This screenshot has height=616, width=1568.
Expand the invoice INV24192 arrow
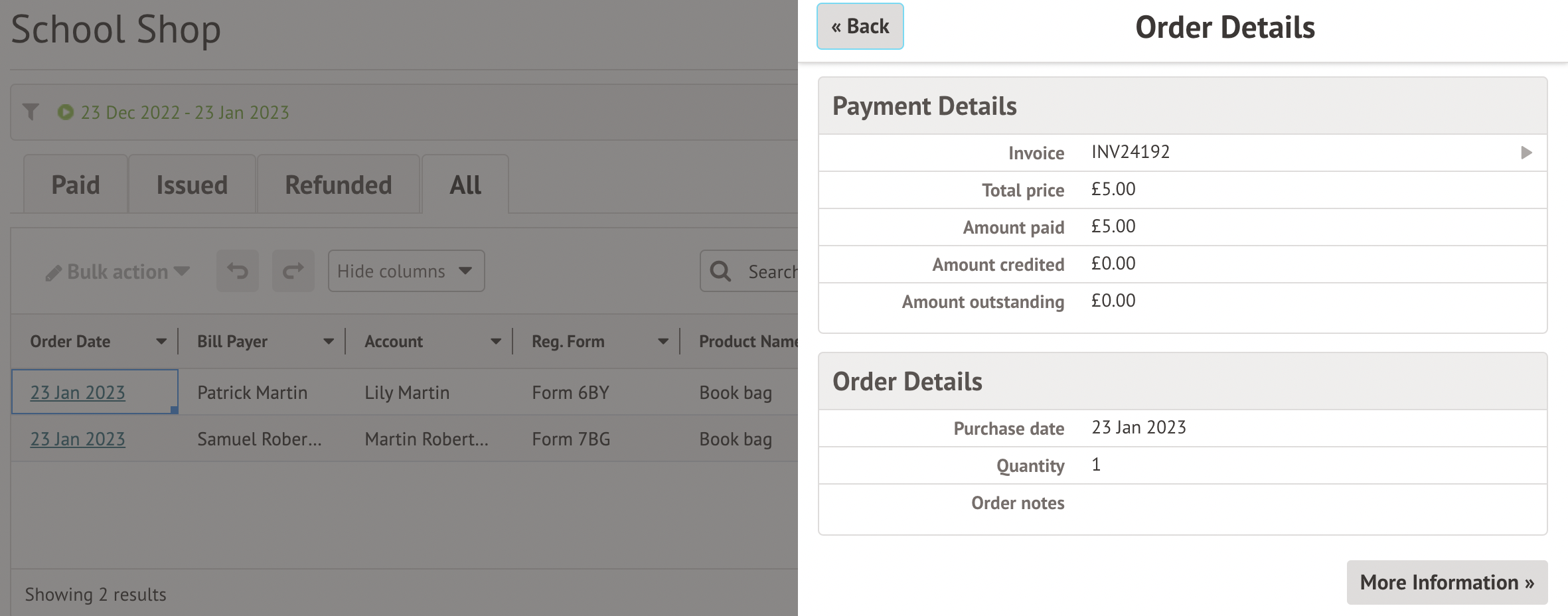tap(1526, 153)
